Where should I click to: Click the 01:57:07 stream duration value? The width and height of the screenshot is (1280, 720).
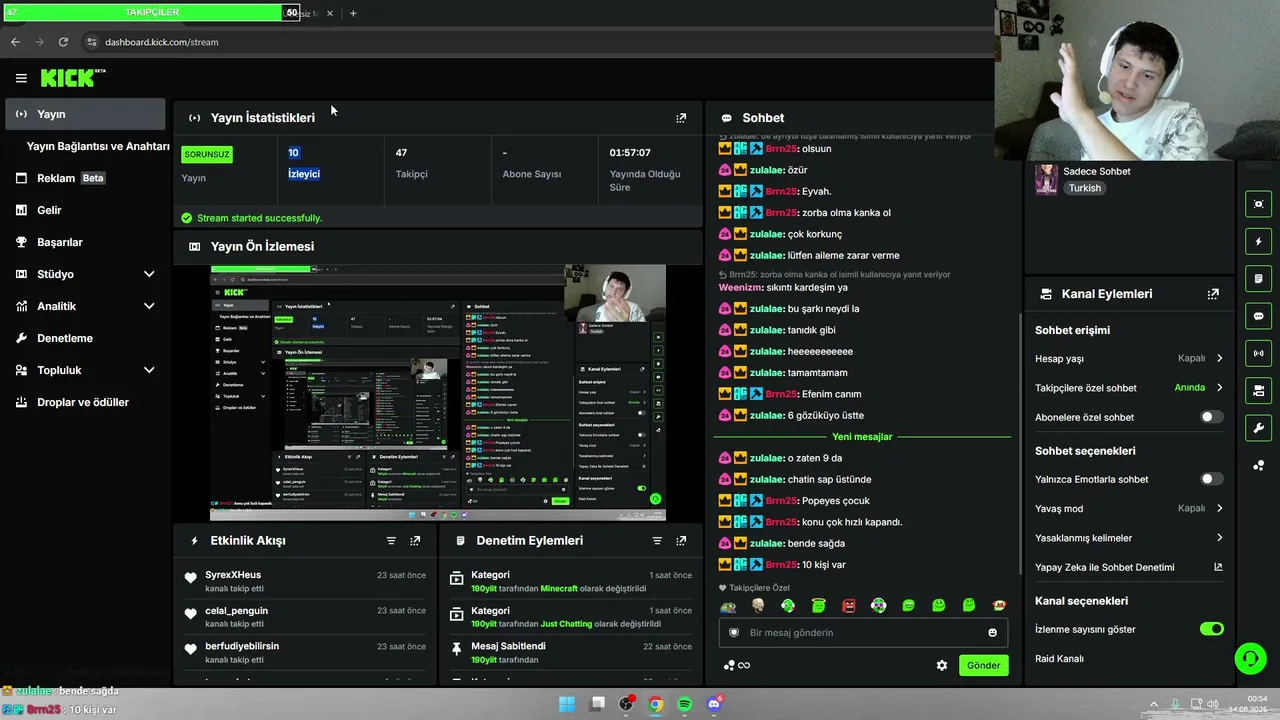click(x=630, y=153)
